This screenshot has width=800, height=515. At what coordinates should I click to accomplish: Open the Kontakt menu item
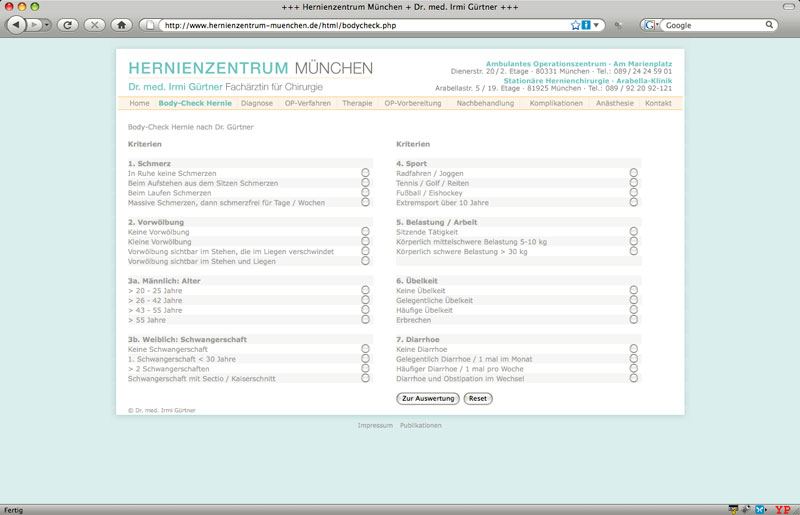(x=658, y=103)
